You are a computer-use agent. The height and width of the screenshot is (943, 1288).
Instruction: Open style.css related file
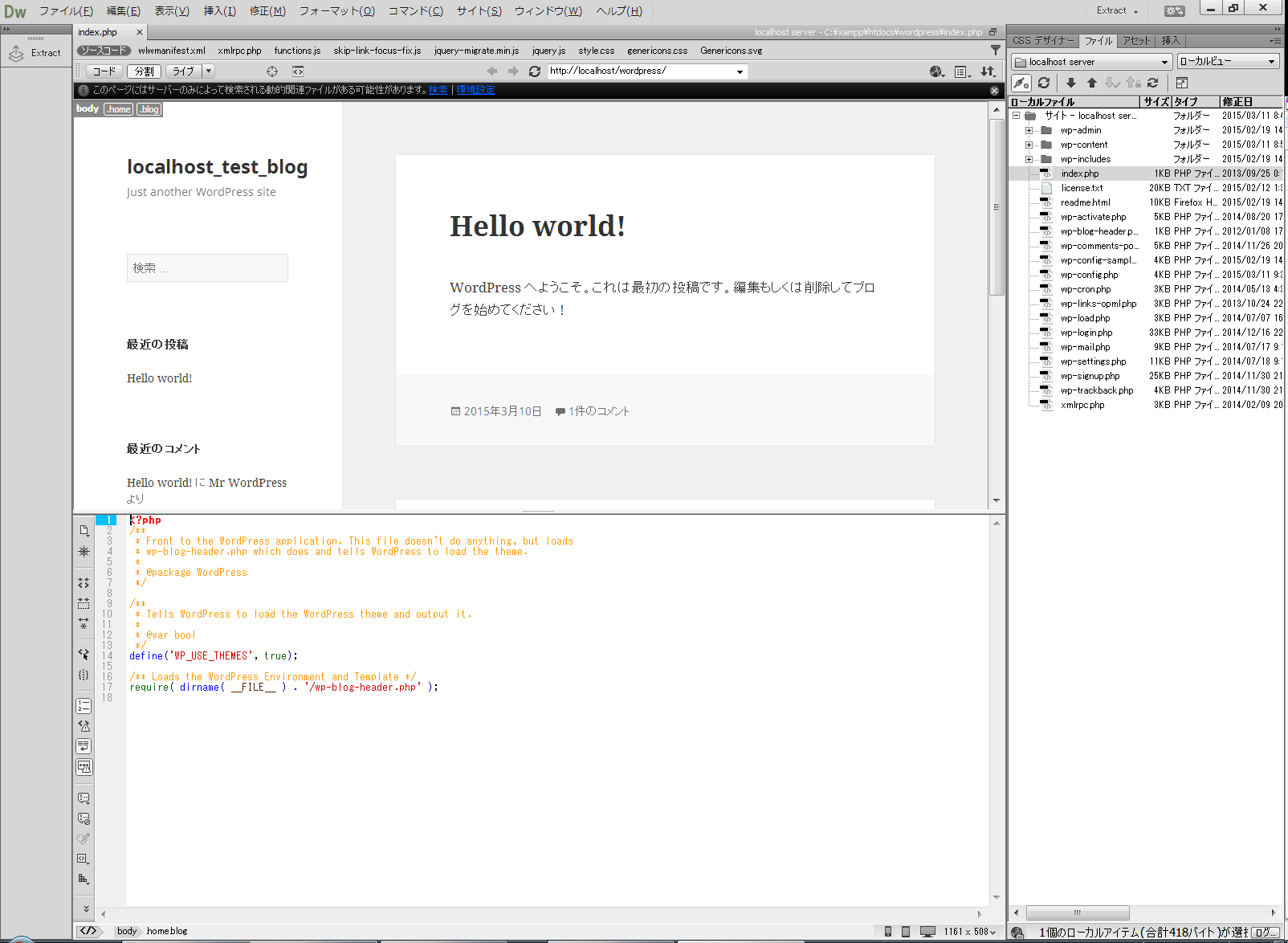596,51
